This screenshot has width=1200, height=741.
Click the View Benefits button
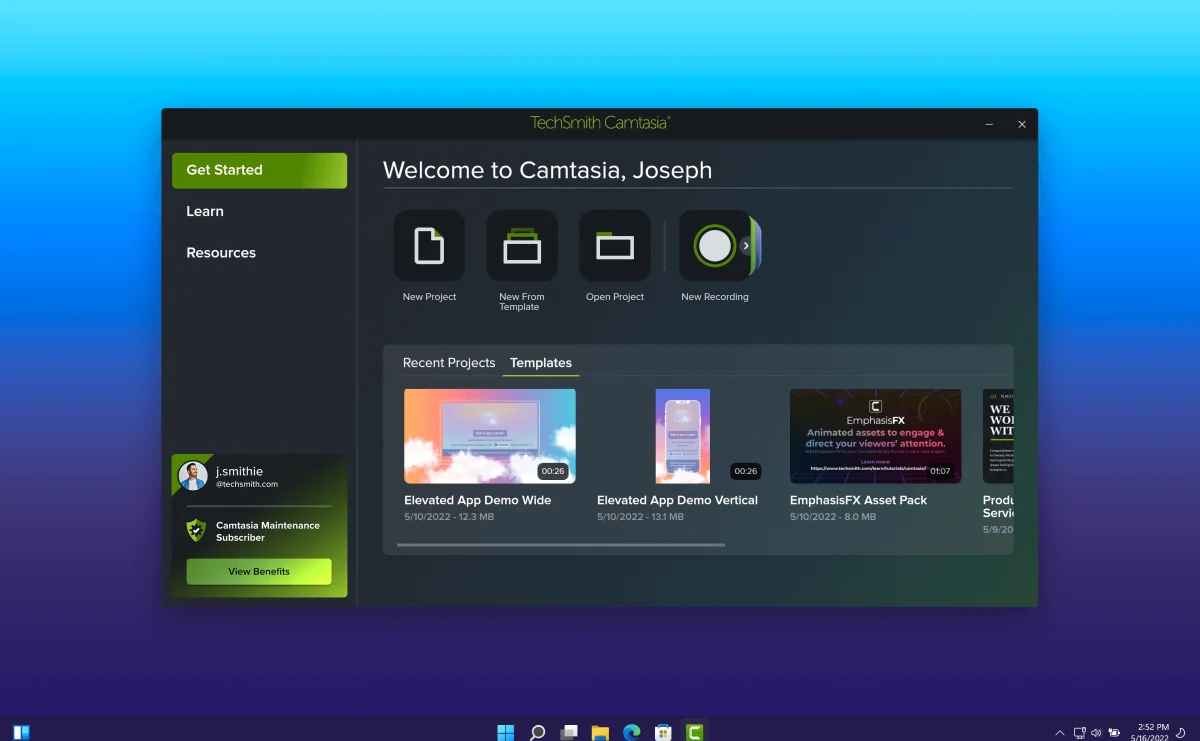tap(259, 572)
